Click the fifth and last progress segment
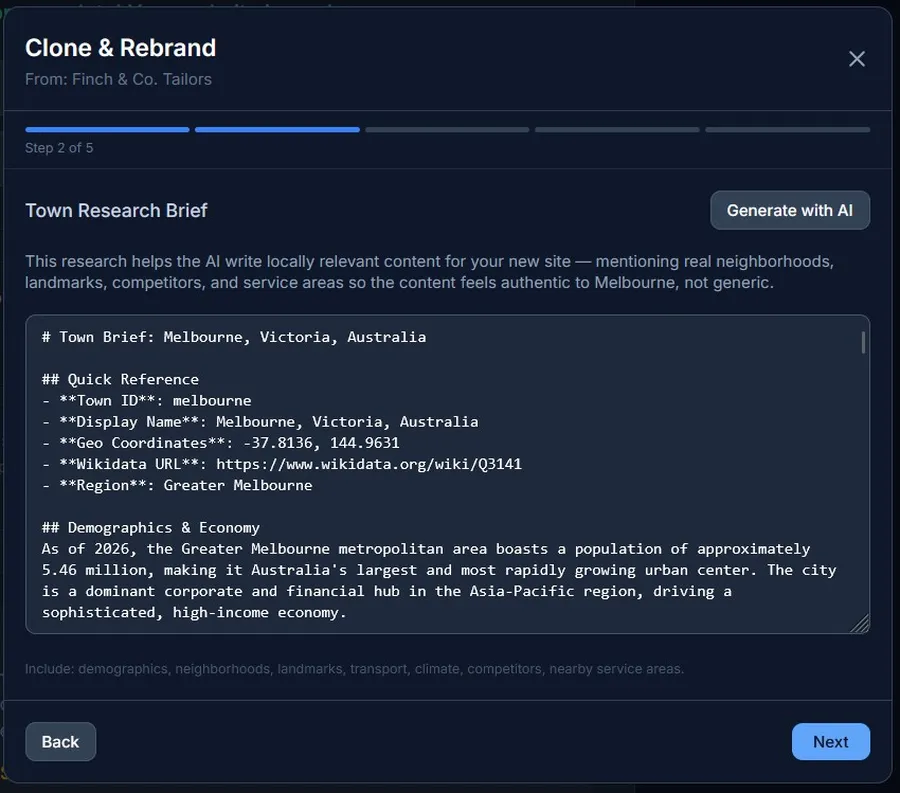 pos(787,129)
